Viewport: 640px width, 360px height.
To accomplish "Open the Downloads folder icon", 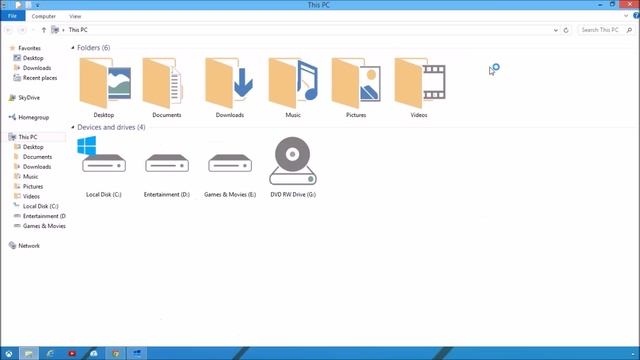I will tap(229, 83).
